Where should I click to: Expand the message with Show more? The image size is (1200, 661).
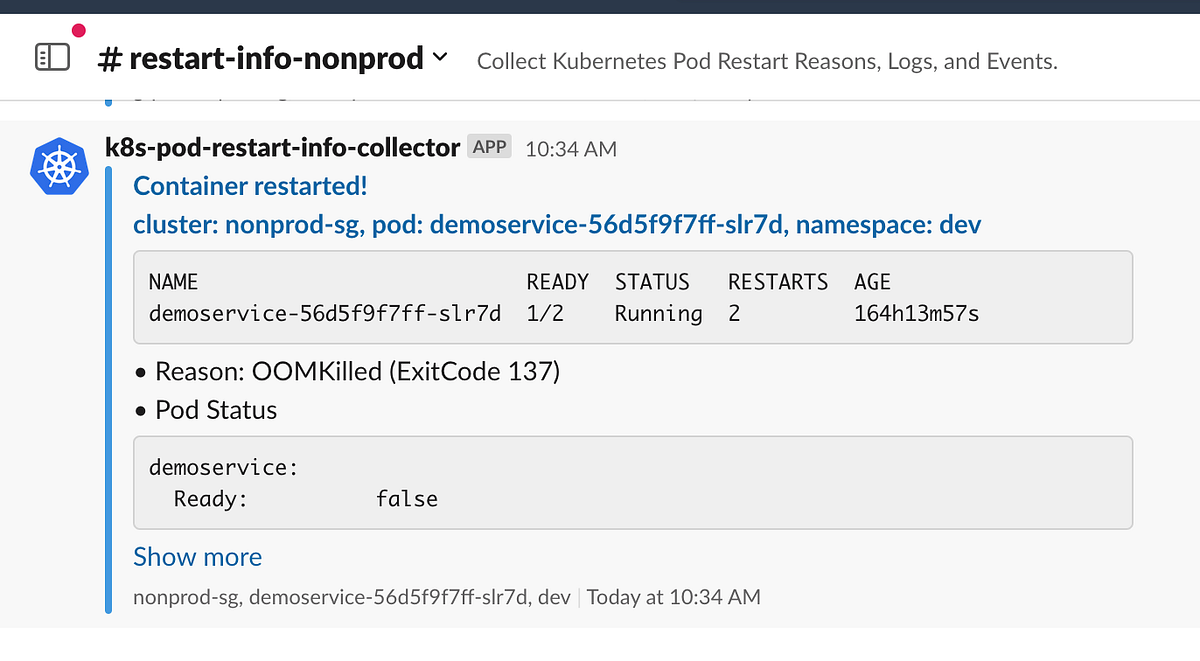coord(197,557)
